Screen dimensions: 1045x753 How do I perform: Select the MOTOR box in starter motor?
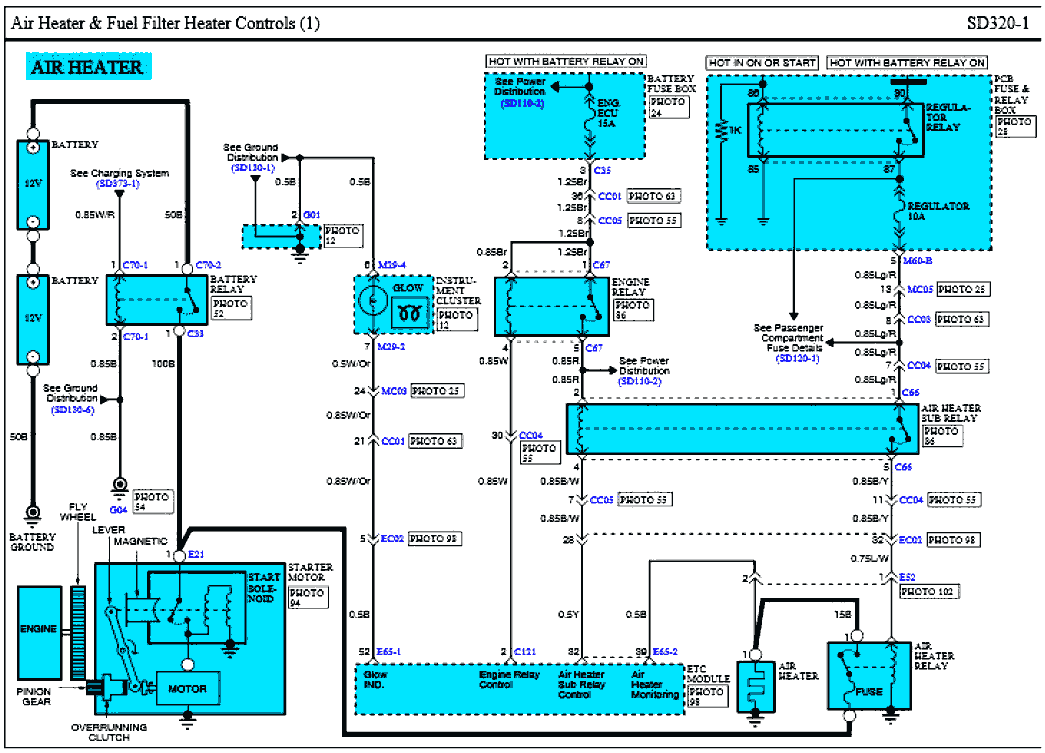[x=187, y=689]
